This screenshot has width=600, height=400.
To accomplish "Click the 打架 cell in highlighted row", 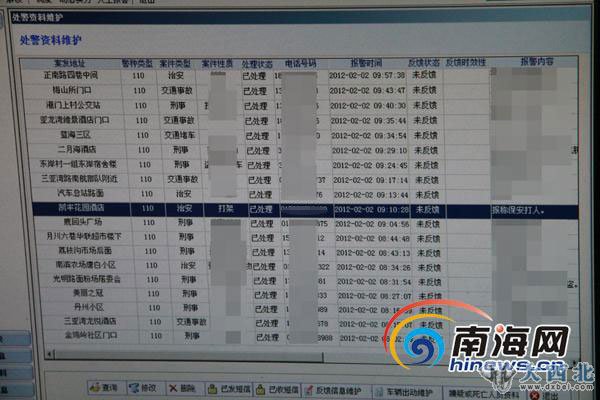I will coord(226,209).
